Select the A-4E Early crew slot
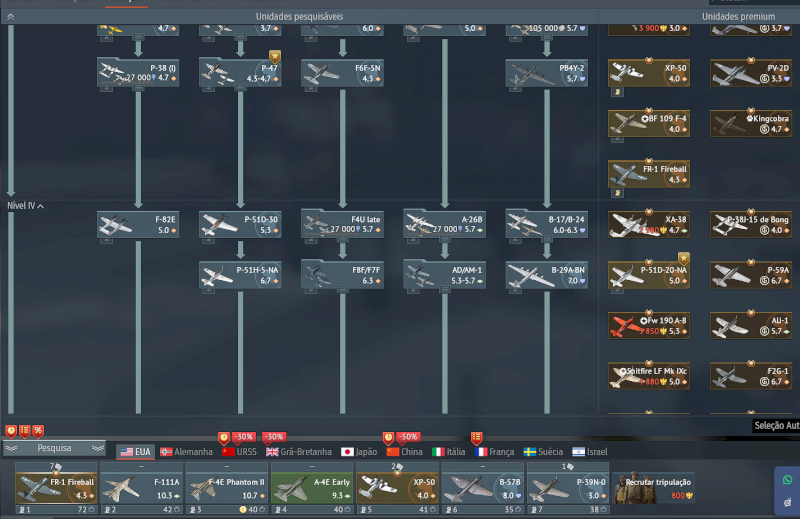The image size is (800, 519). click(312, 488)
